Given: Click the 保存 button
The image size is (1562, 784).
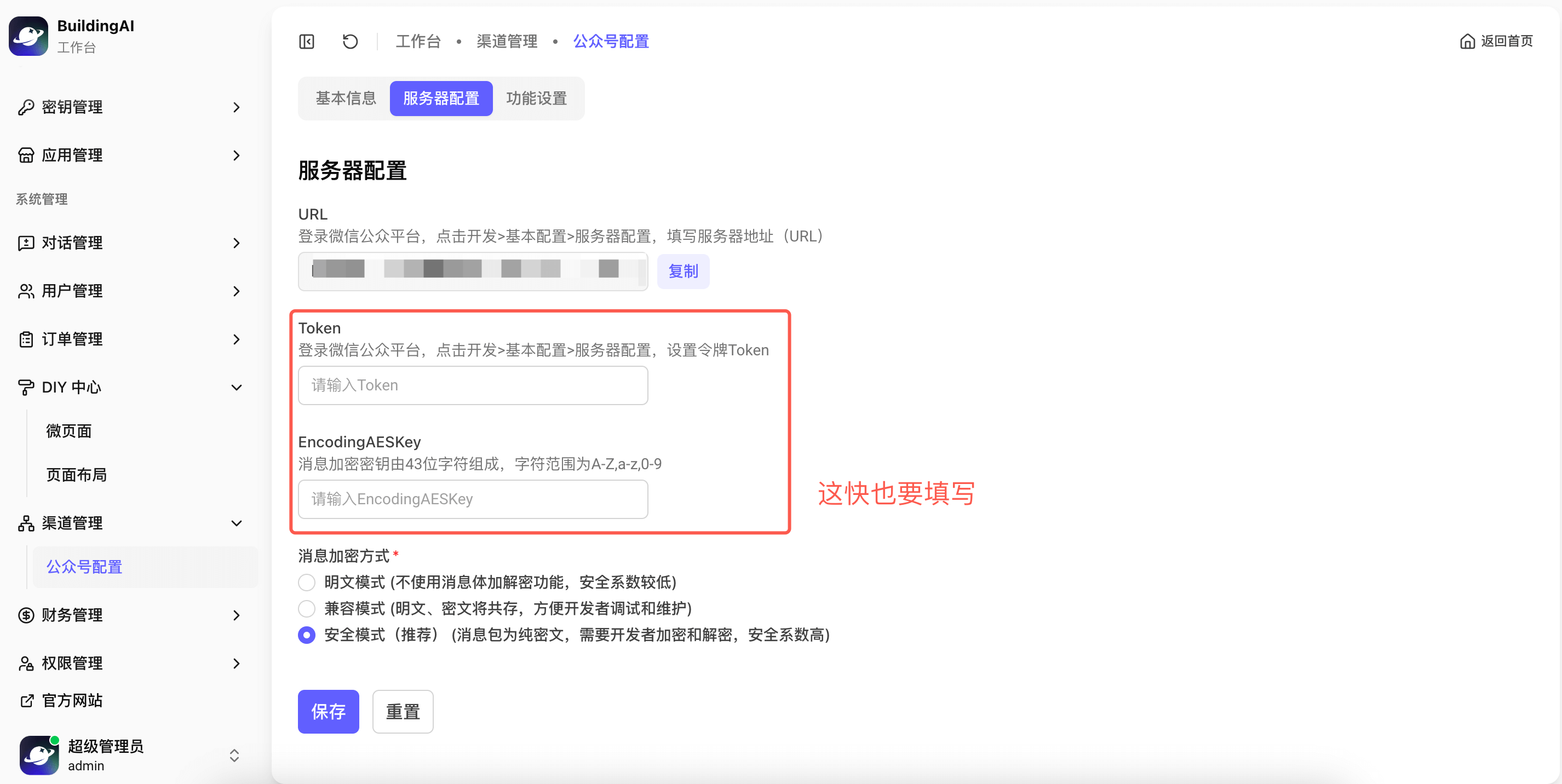Looking at the screenshot, I should (x=328, y=712).
